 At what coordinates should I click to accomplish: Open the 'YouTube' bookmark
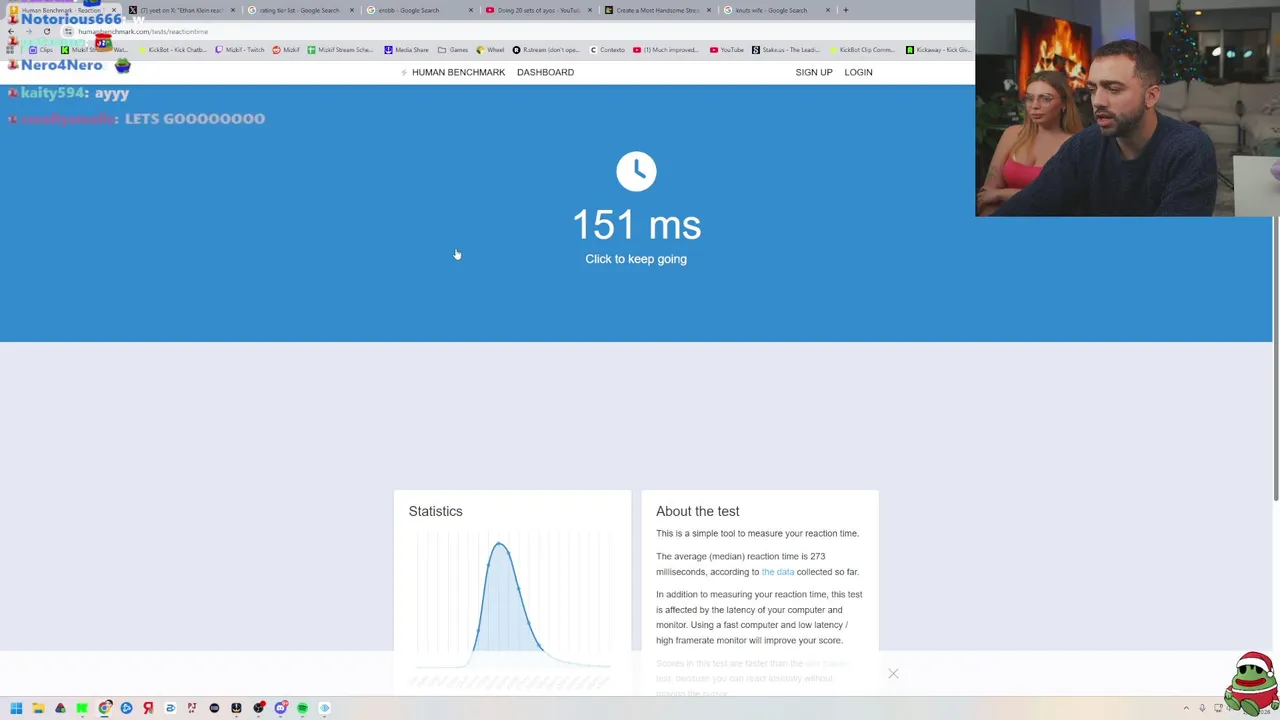point(727,50)
